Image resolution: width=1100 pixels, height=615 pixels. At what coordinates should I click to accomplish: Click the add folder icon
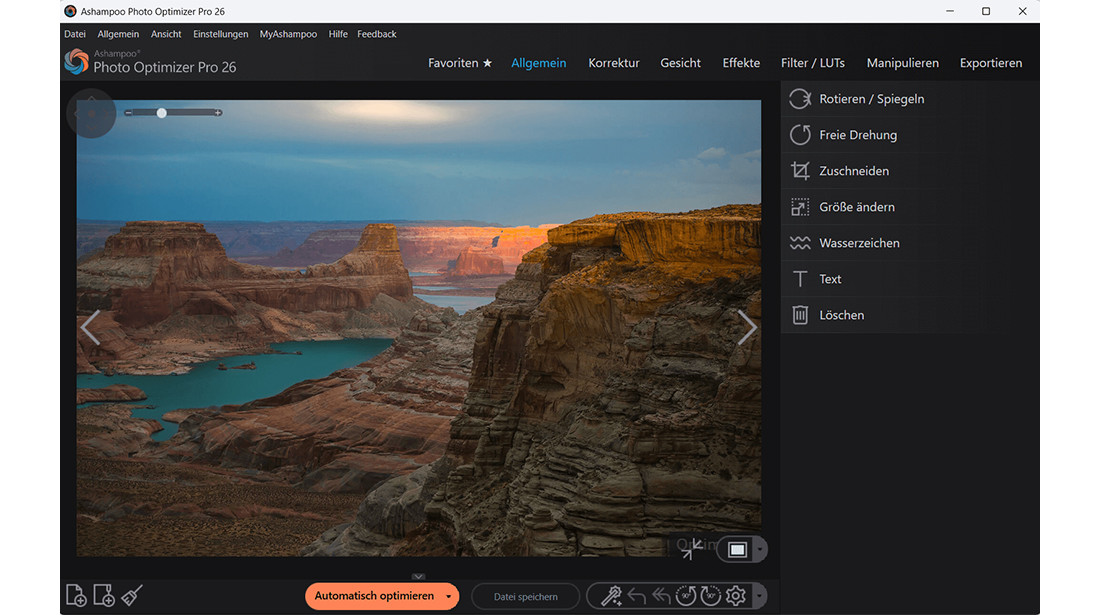point(104,595)
